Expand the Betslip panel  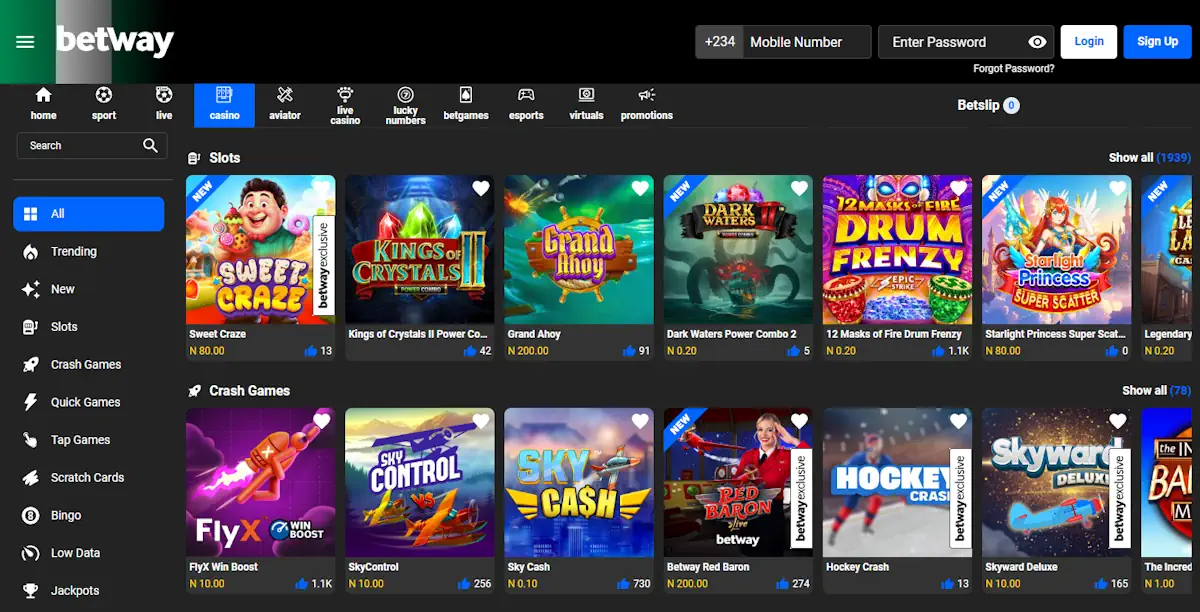tap(988, 104)
